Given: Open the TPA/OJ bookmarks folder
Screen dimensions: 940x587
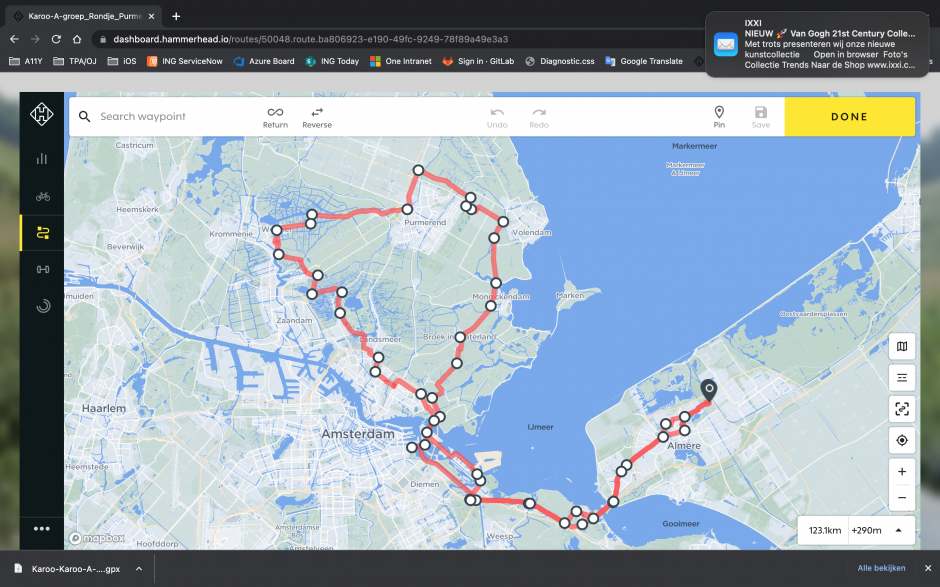Looking at the screenshot, I should click(75, 61).
